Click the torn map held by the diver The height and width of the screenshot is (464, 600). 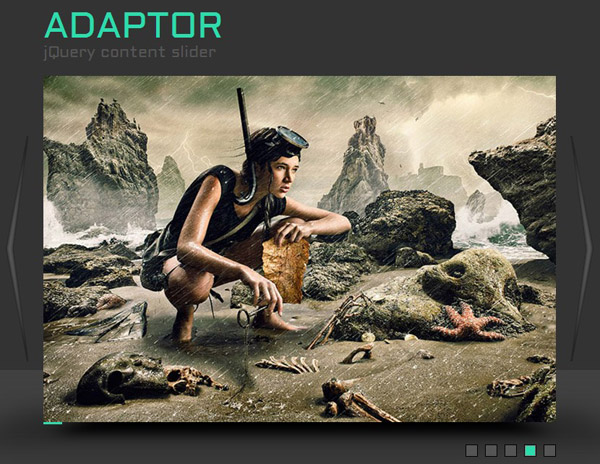(x=286, y=268)
